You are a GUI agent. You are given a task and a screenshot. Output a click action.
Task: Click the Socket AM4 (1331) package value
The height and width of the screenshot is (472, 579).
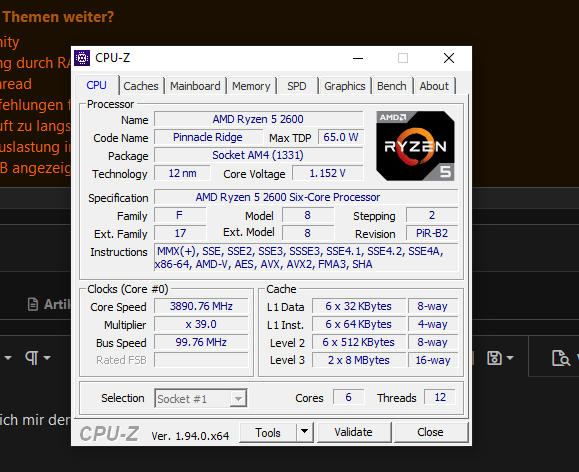258,155
